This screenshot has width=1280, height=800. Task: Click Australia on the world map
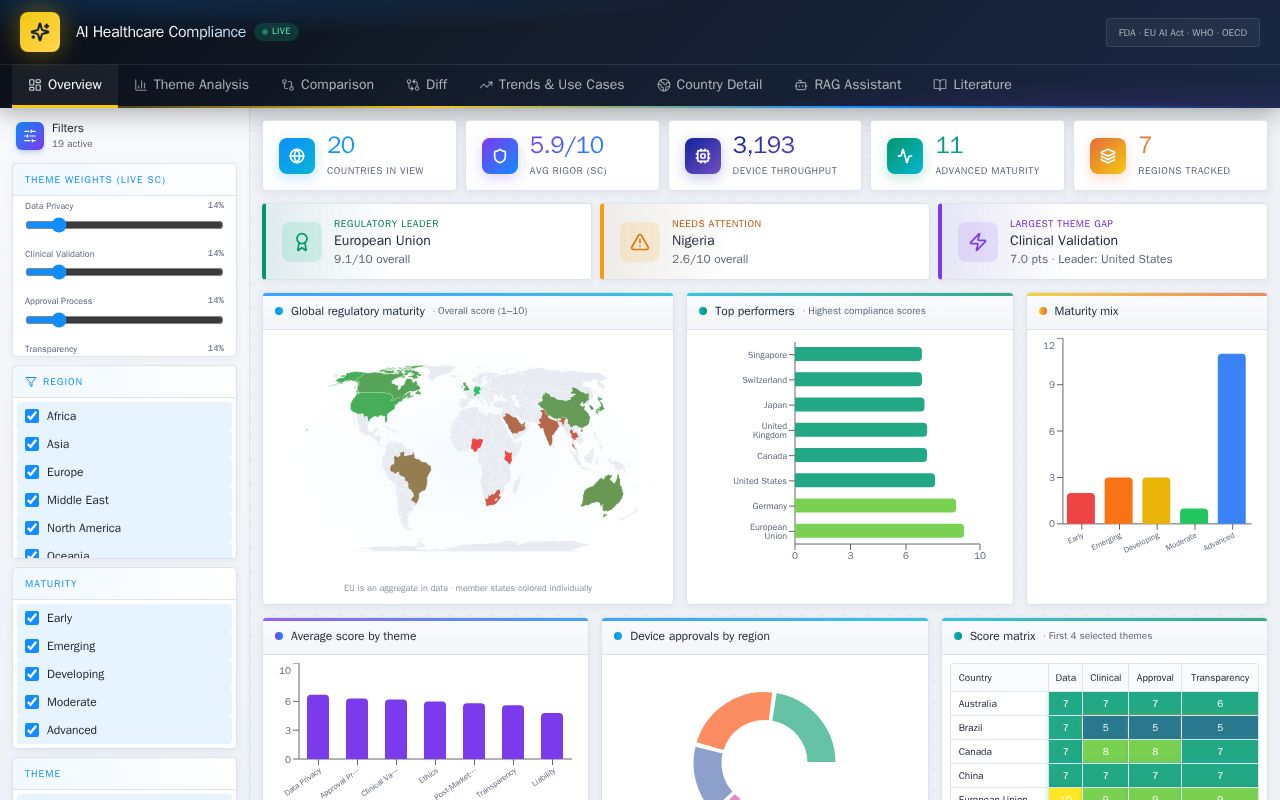[x=603, y=494]
